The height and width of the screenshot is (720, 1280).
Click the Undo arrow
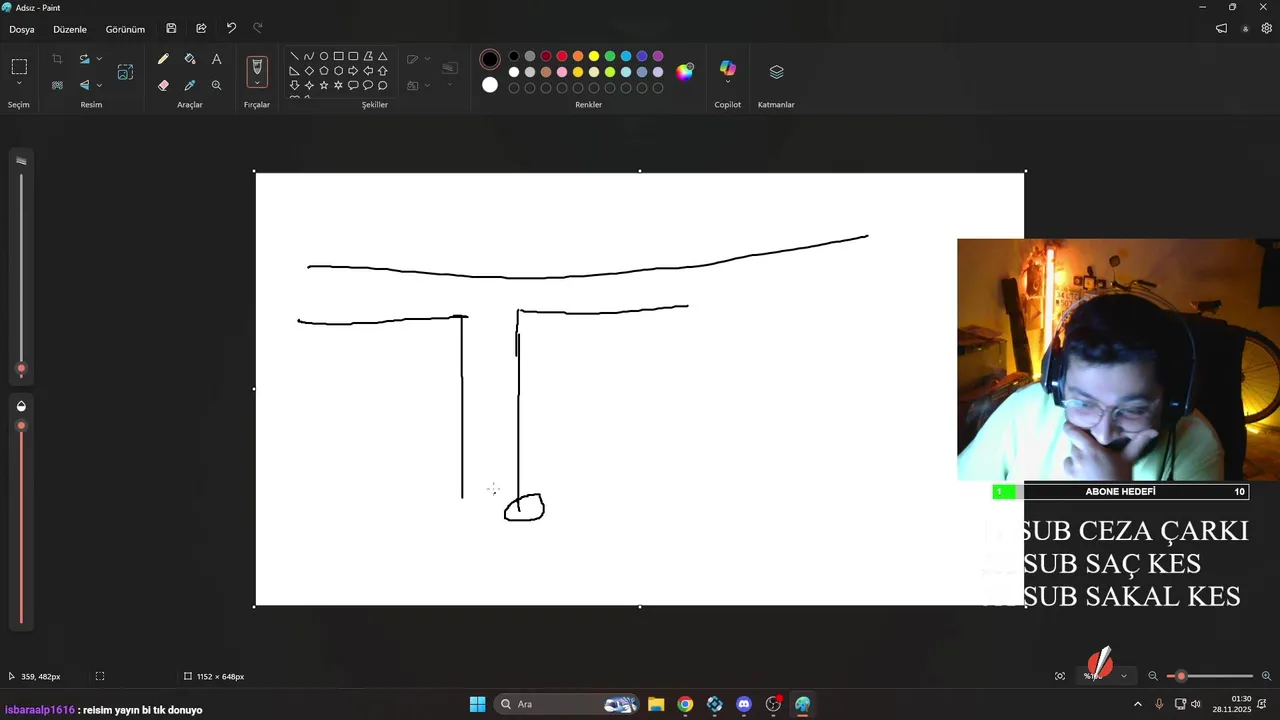pyautogui.click(x=231, y=29)
